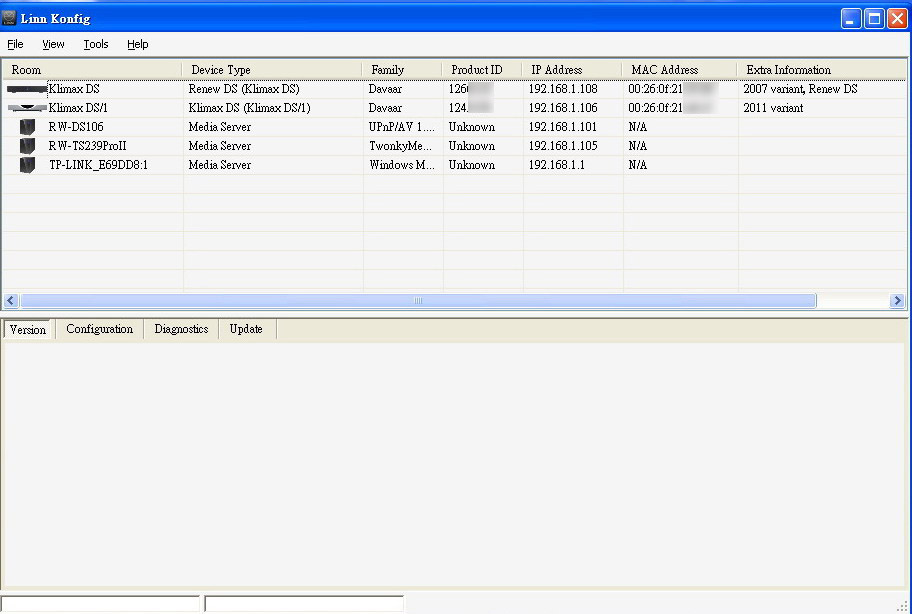Switch to the Configuration tab

(99, 329)
